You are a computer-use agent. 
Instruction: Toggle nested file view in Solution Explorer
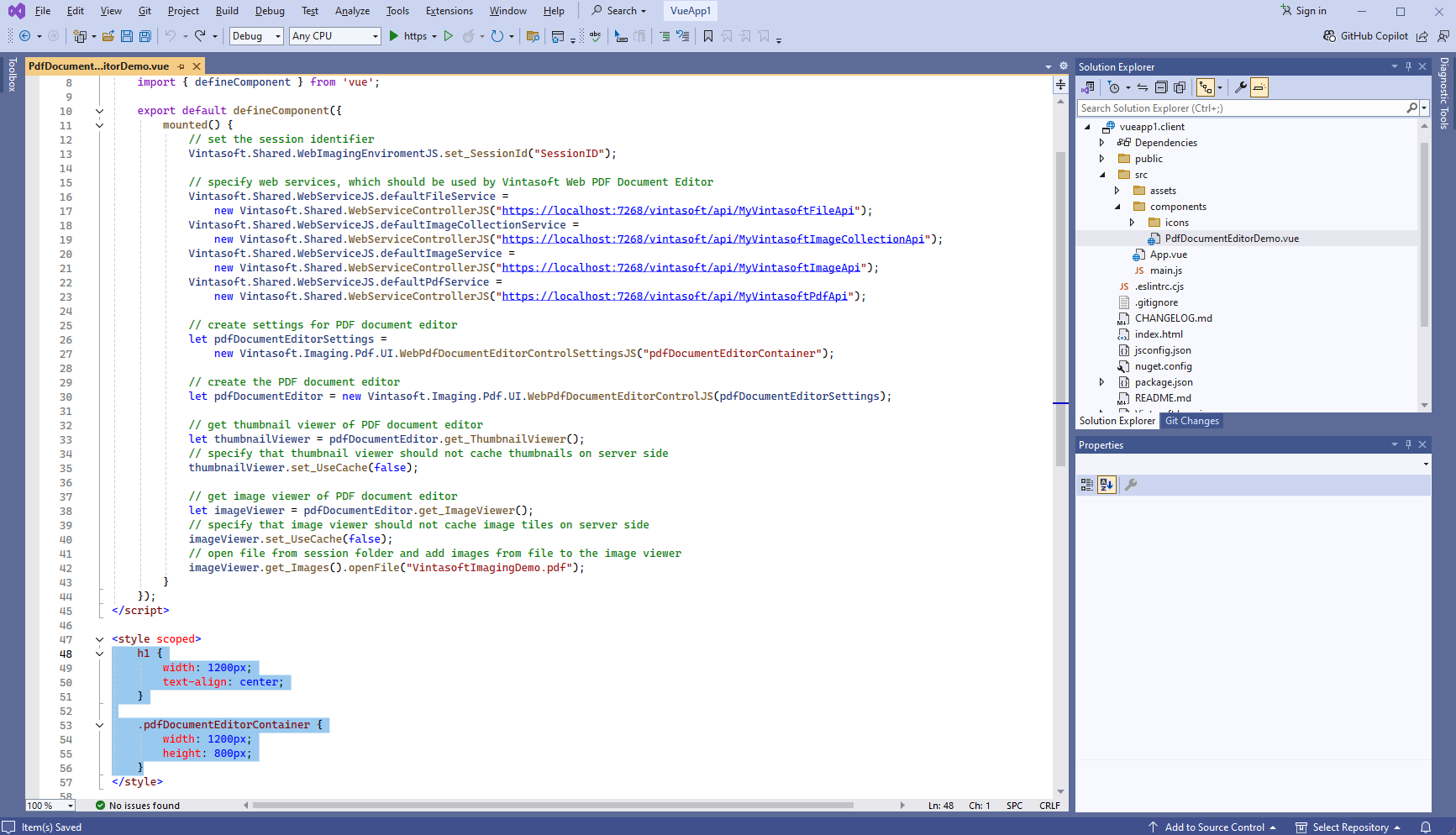pos(1206,87)
